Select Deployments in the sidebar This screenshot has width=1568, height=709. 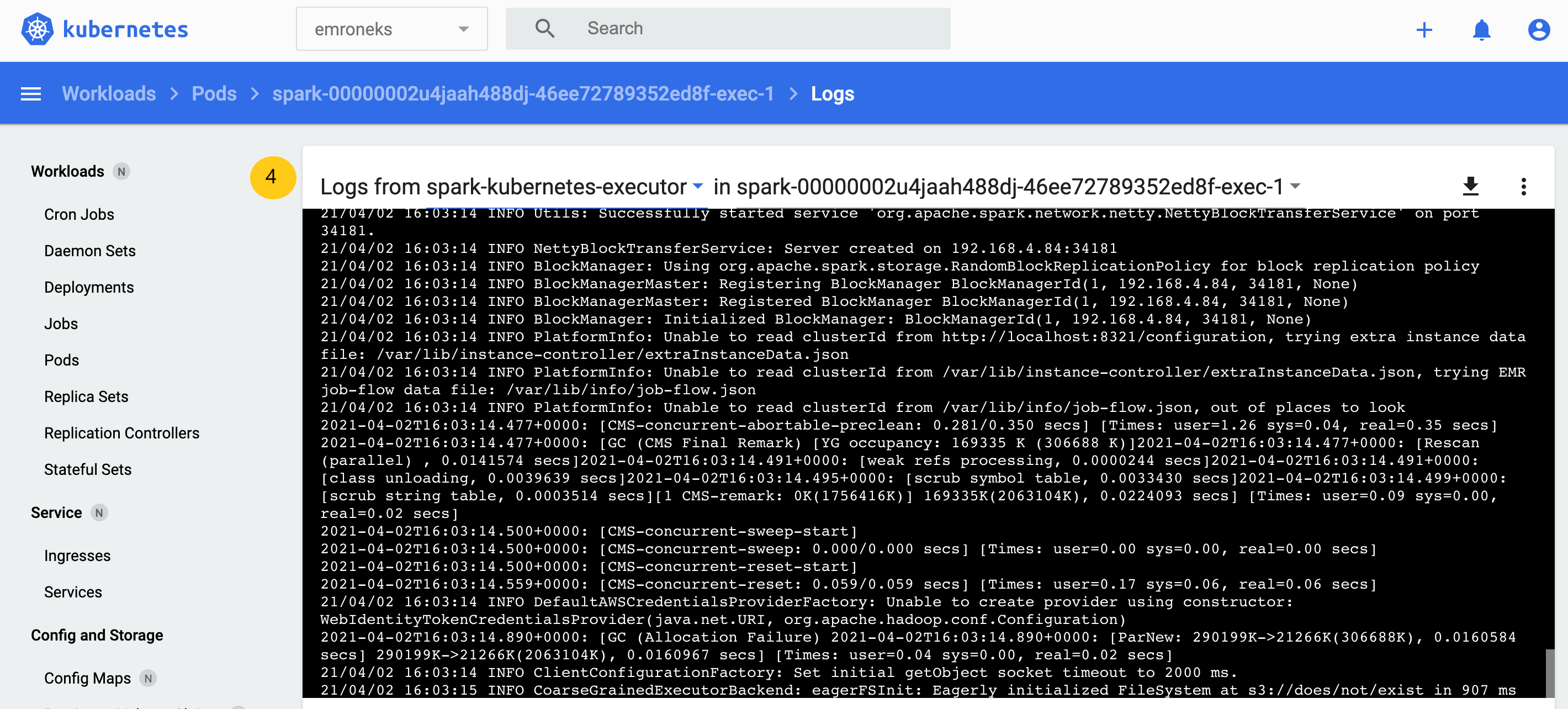(89, 287)
